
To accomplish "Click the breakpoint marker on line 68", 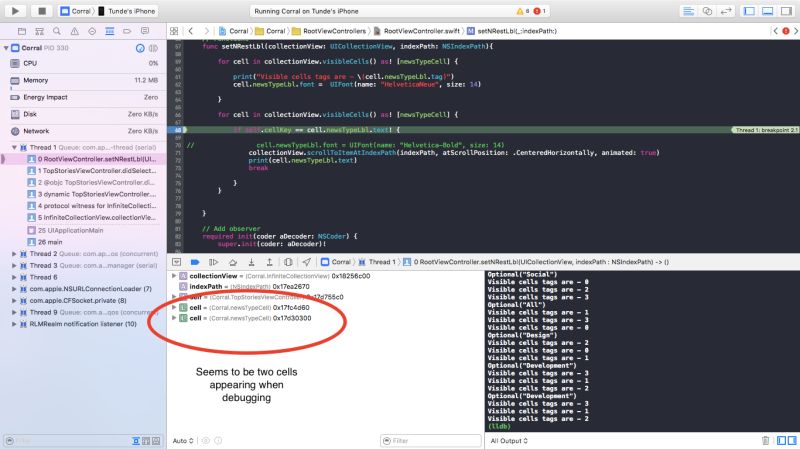I will [x=176, y=130].
